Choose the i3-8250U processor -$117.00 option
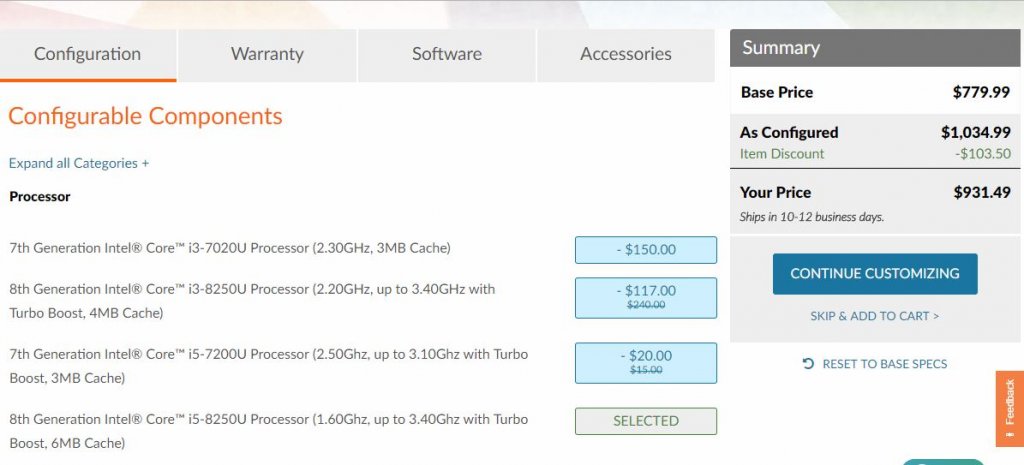The width and height of the screenshot is (1024, 465). point(645,297)
